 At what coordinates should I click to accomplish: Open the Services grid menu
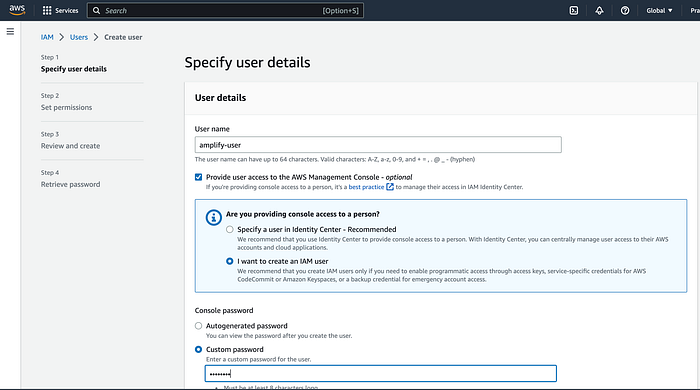pyautogui.click(x=47, y=10)
